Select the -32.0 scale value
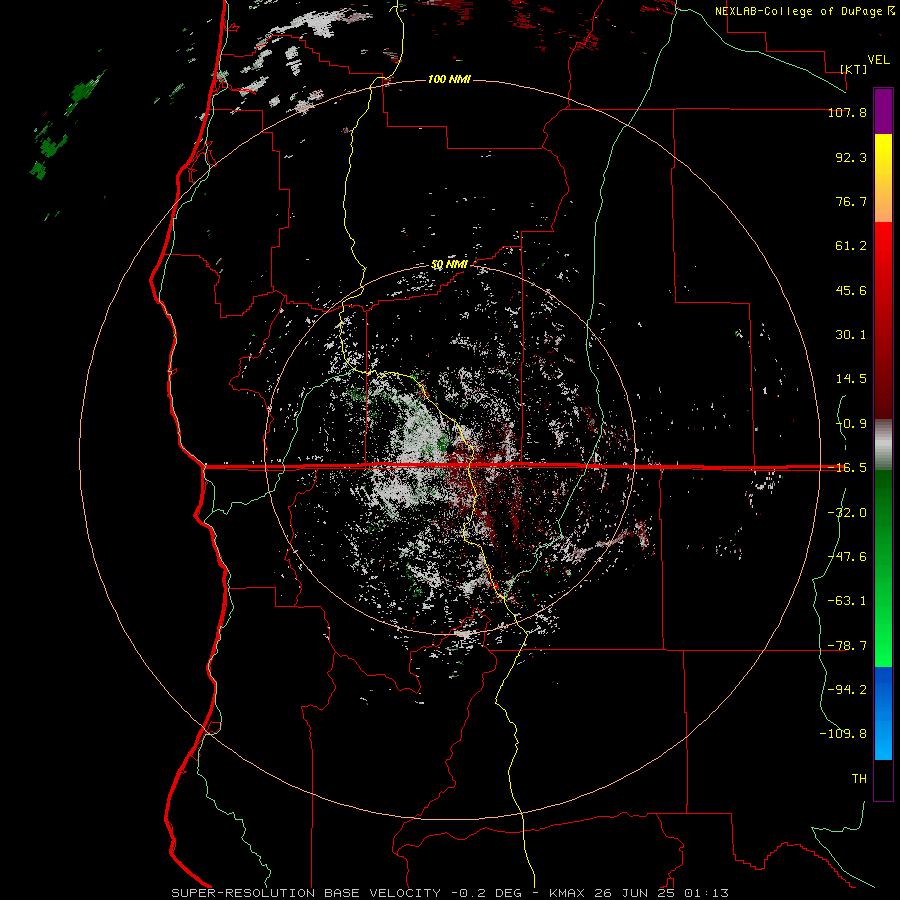The height and width of the screenshot is (900, 900). (847, 513)
